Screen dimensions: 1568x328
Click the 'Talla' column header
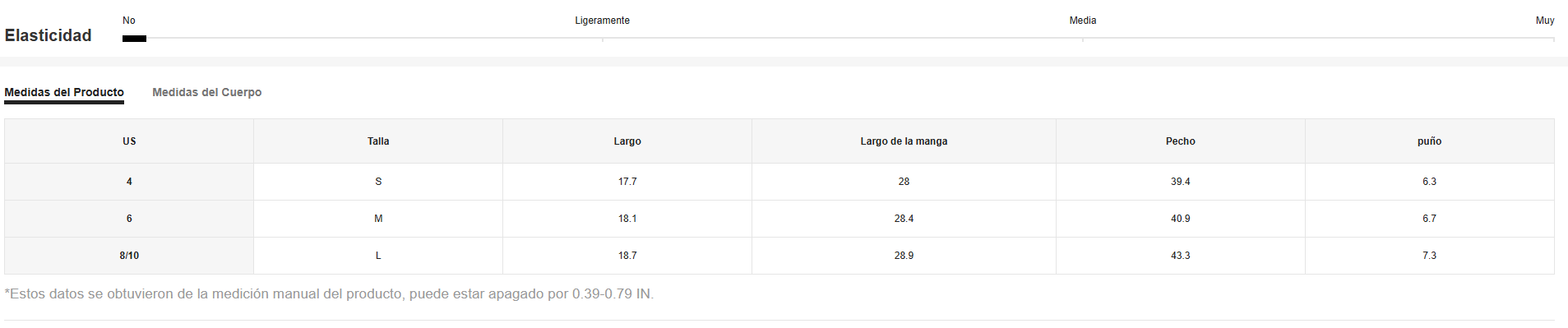point(378,141)
